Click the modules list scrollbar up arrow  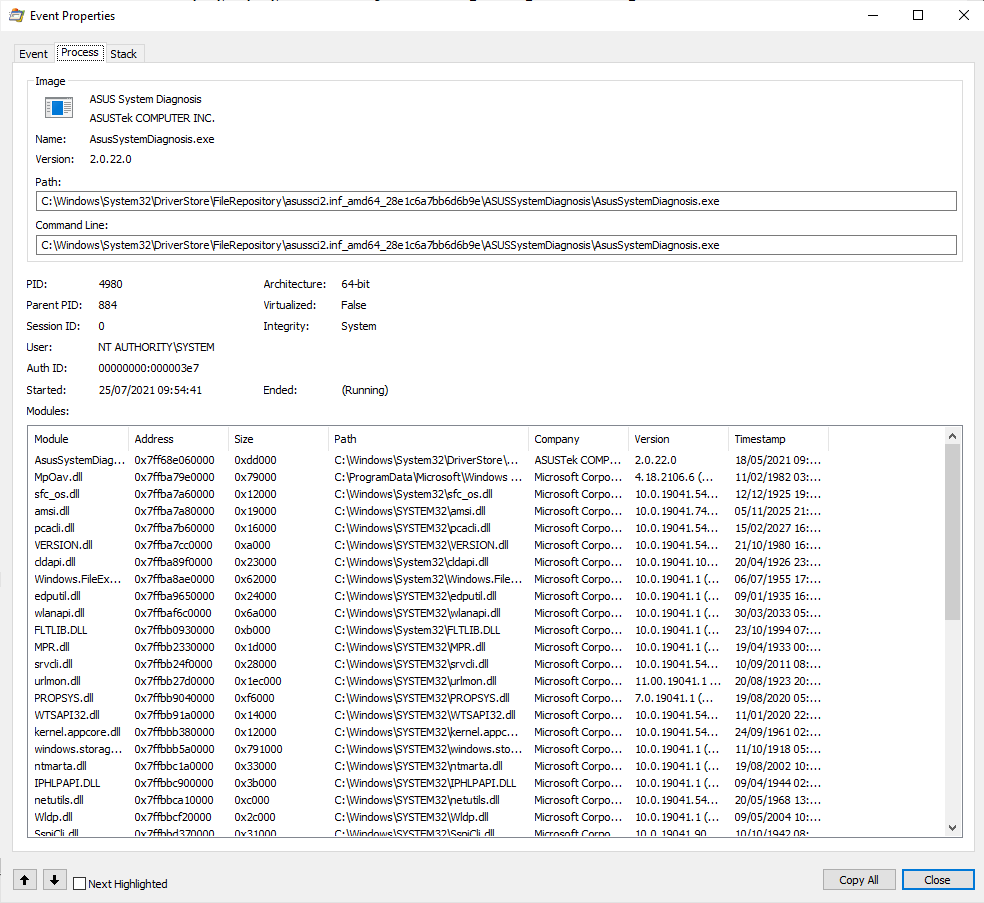[x=952, y=436]
